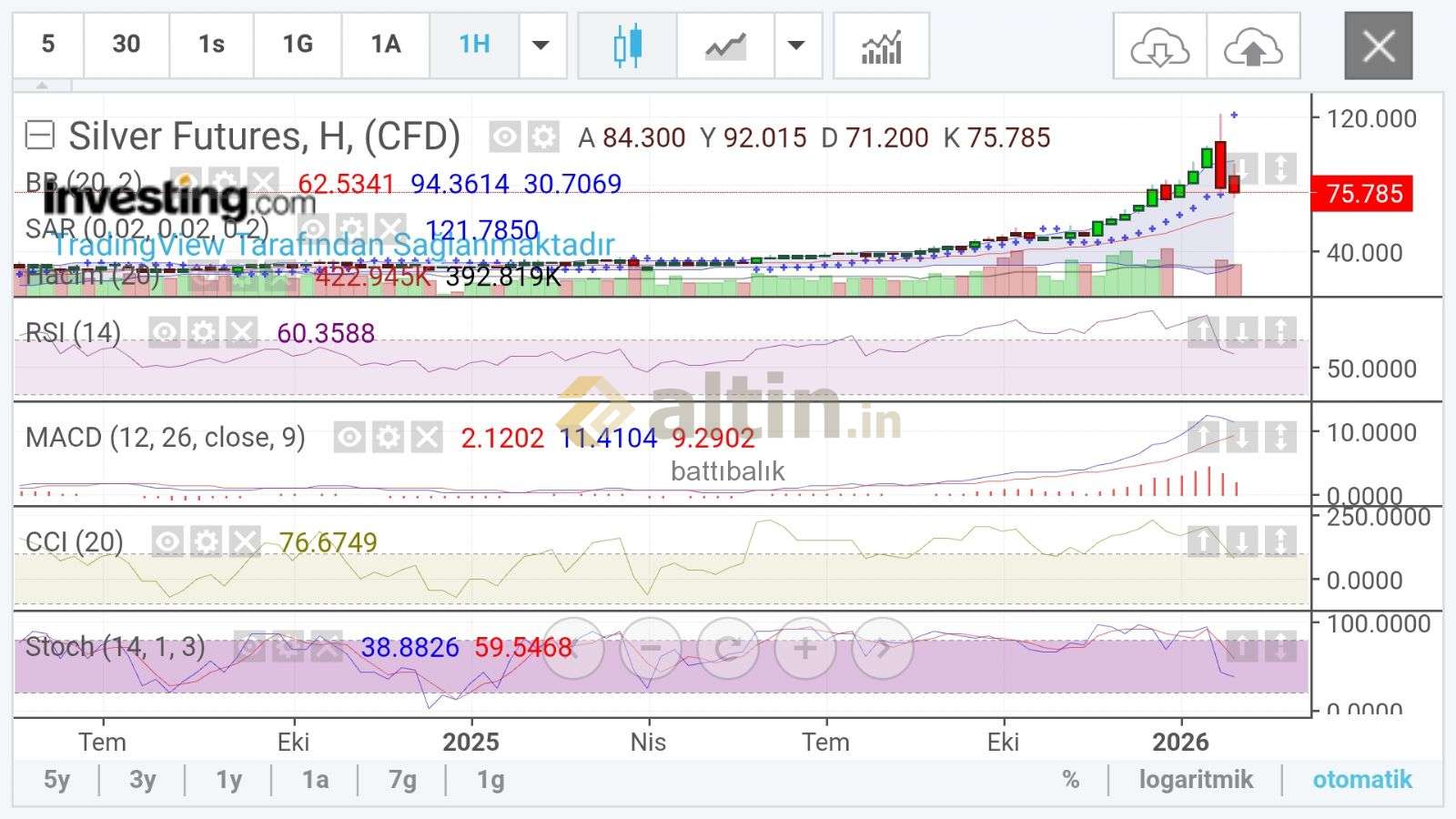Collapse the Silver Futures legend box

click(40, 136)
